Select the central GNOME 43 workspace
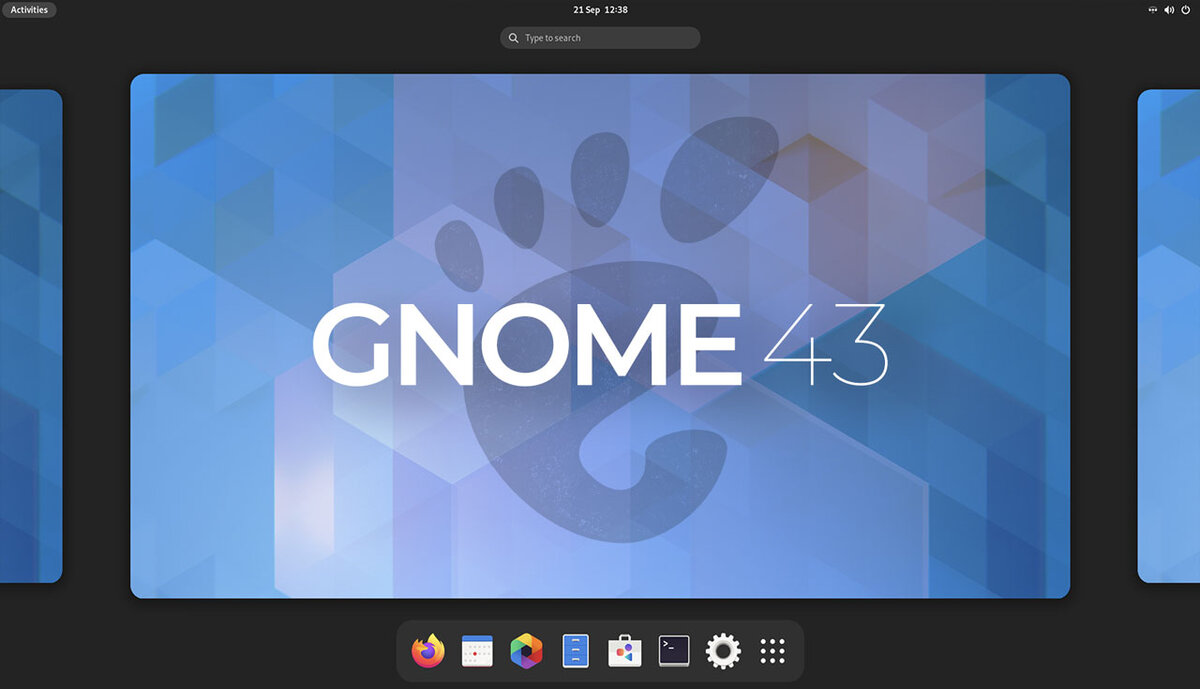Screen dimensions: 1200x689 pos(600,336)
